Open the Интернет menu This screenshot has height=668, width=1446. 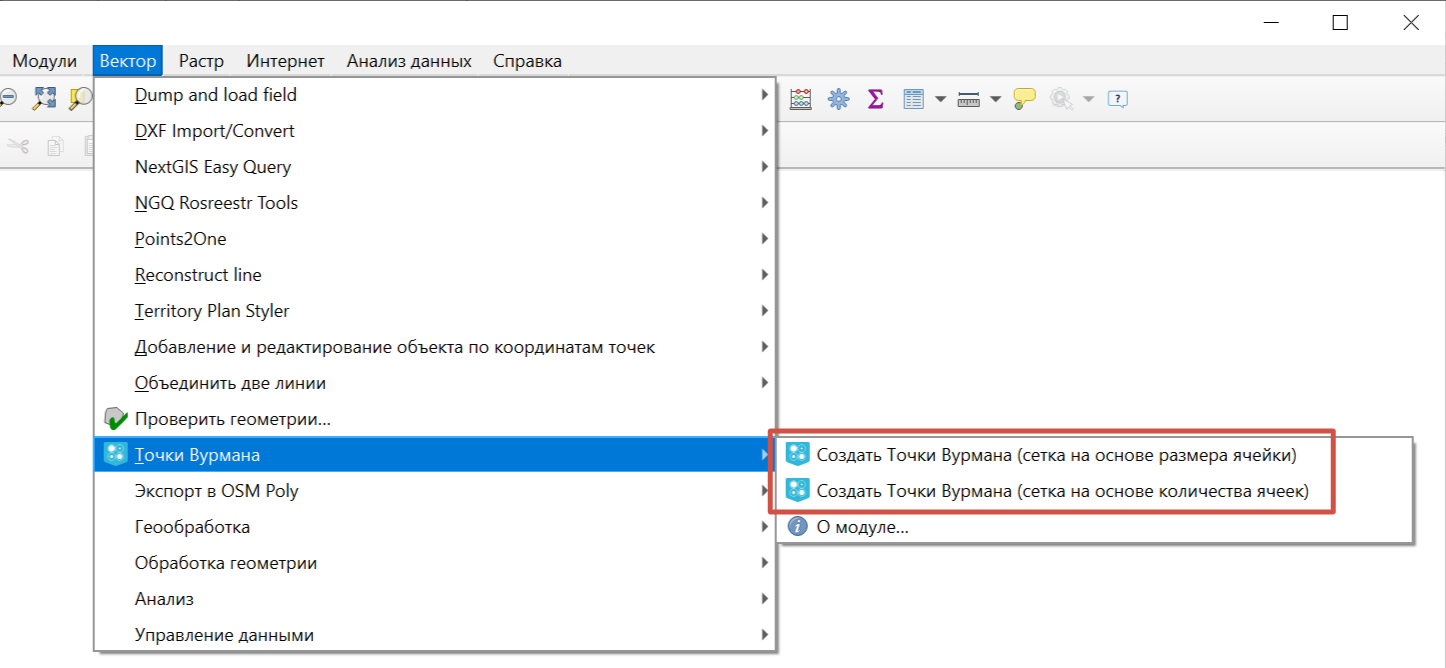pyautogui.click(x=285, y=61)
